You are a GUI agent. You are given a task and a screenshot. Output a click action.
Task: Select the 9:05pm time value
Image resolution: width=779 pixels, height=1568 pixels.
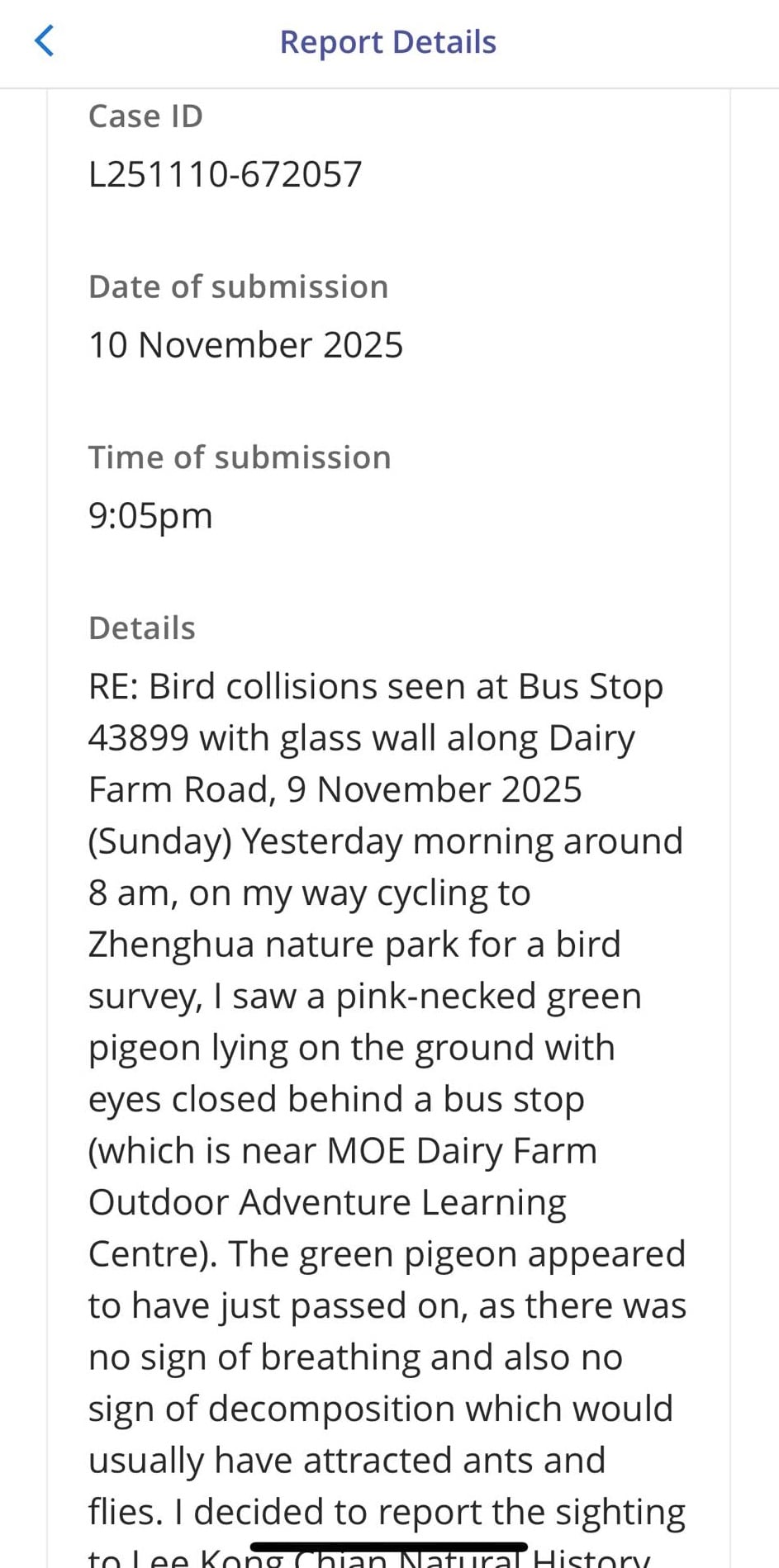[150, 516]
